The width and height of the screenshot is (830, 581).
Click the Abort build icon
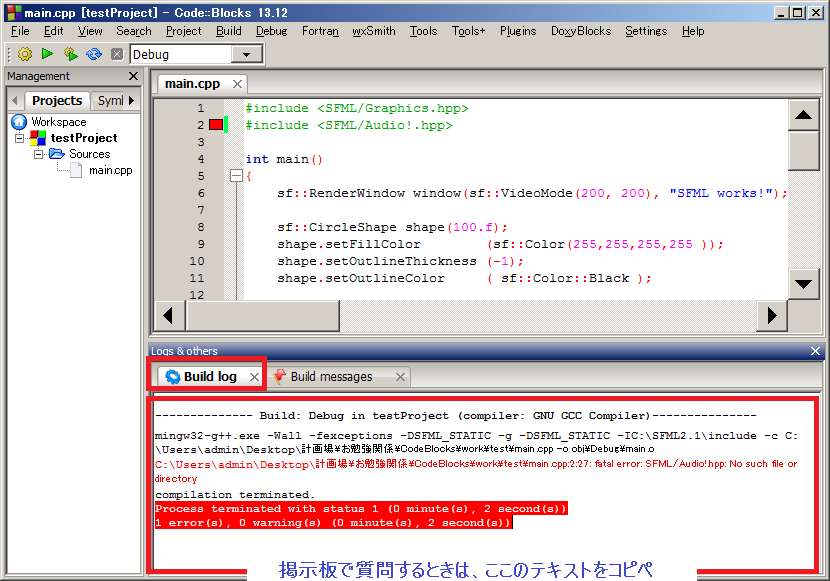click(x=117, y=54)
